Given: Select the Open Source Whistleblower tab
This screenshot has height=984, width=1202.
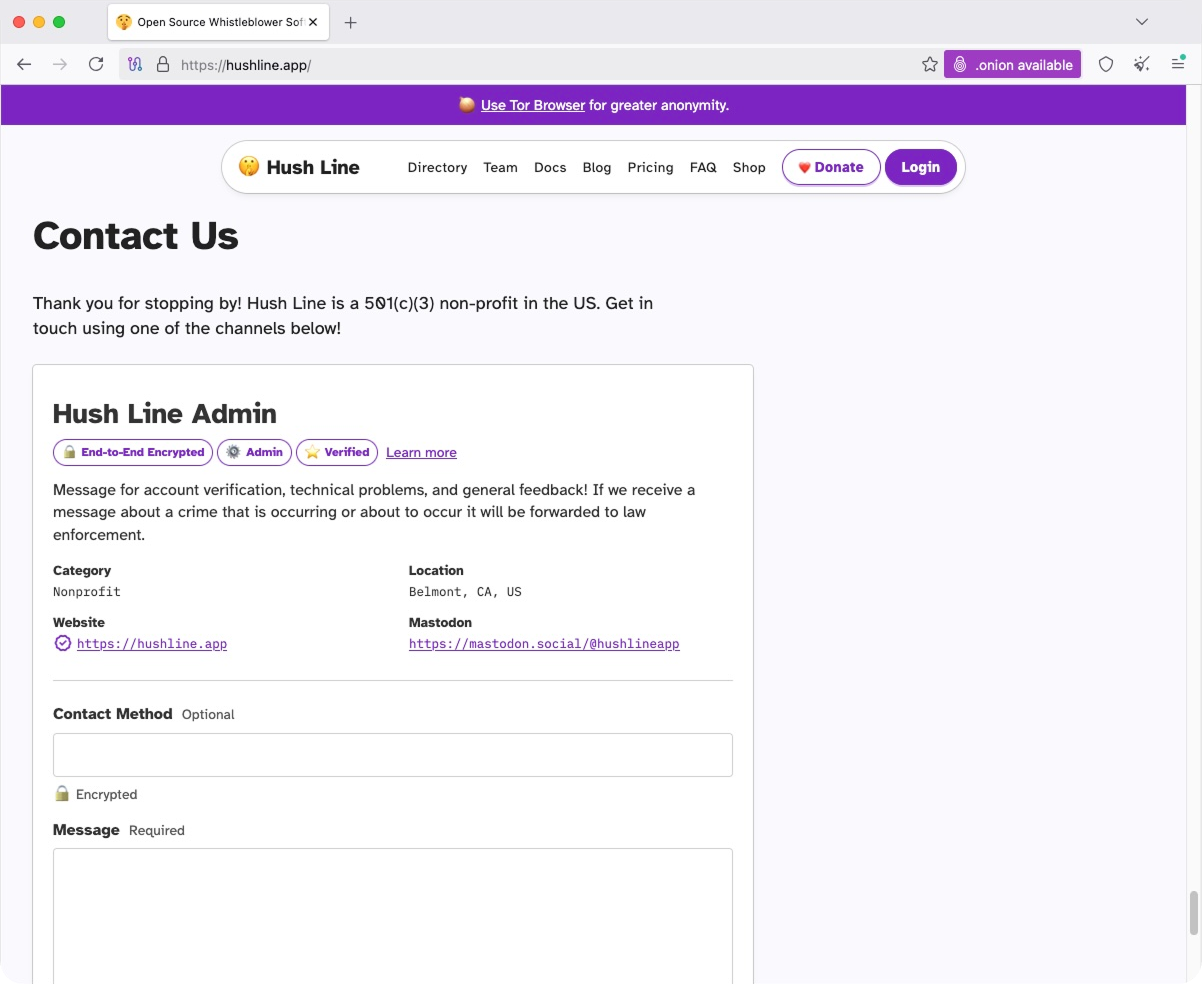Looking at the screenshot, I should pos(217,22).
